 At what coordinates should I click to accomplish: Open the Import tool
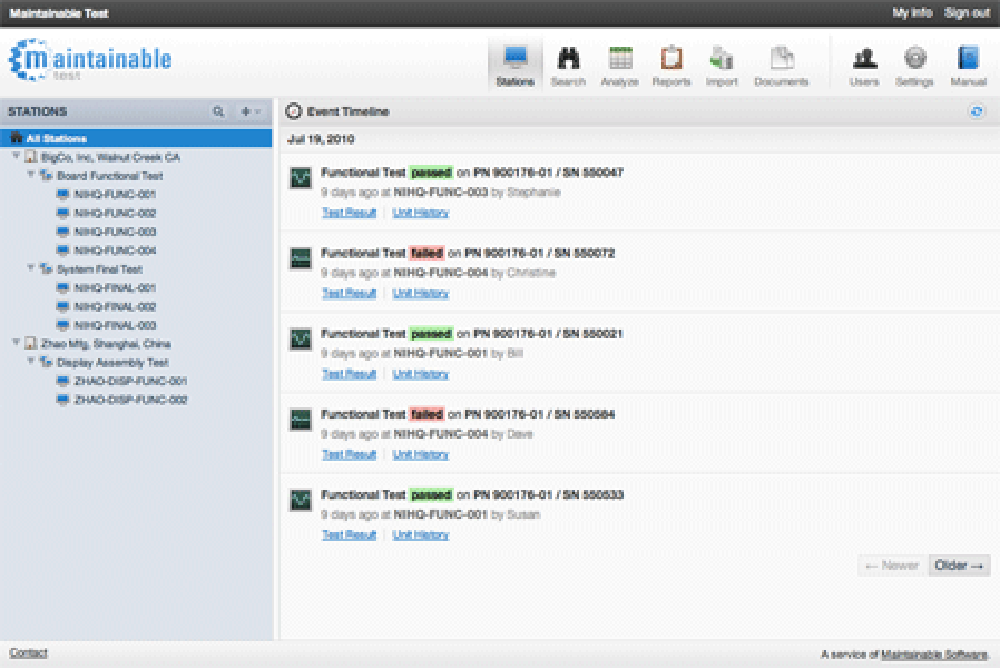pyautogui.click(x=721, y=66)
